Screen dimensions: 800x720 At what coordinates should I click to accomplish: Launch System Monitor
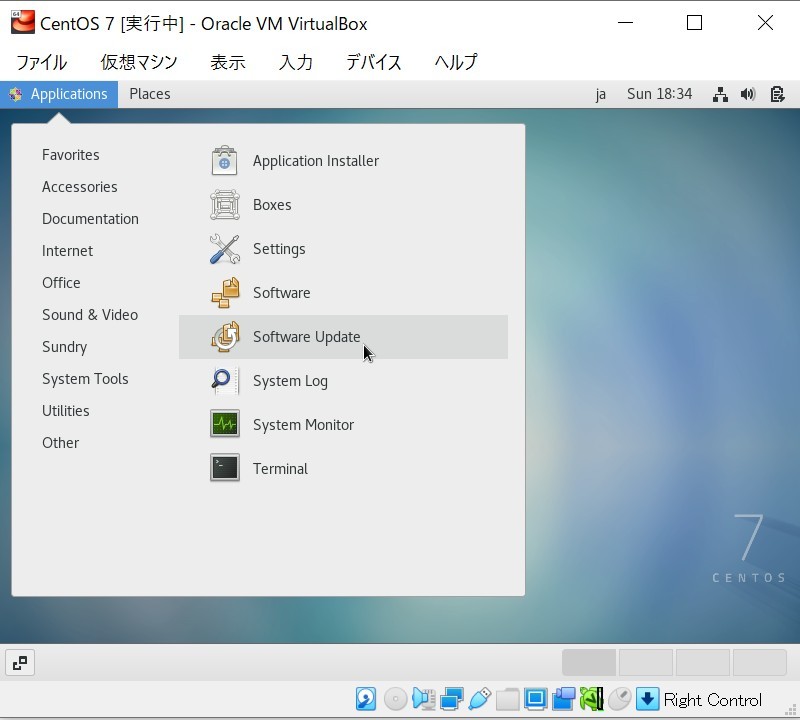click(x=343, y=425)
